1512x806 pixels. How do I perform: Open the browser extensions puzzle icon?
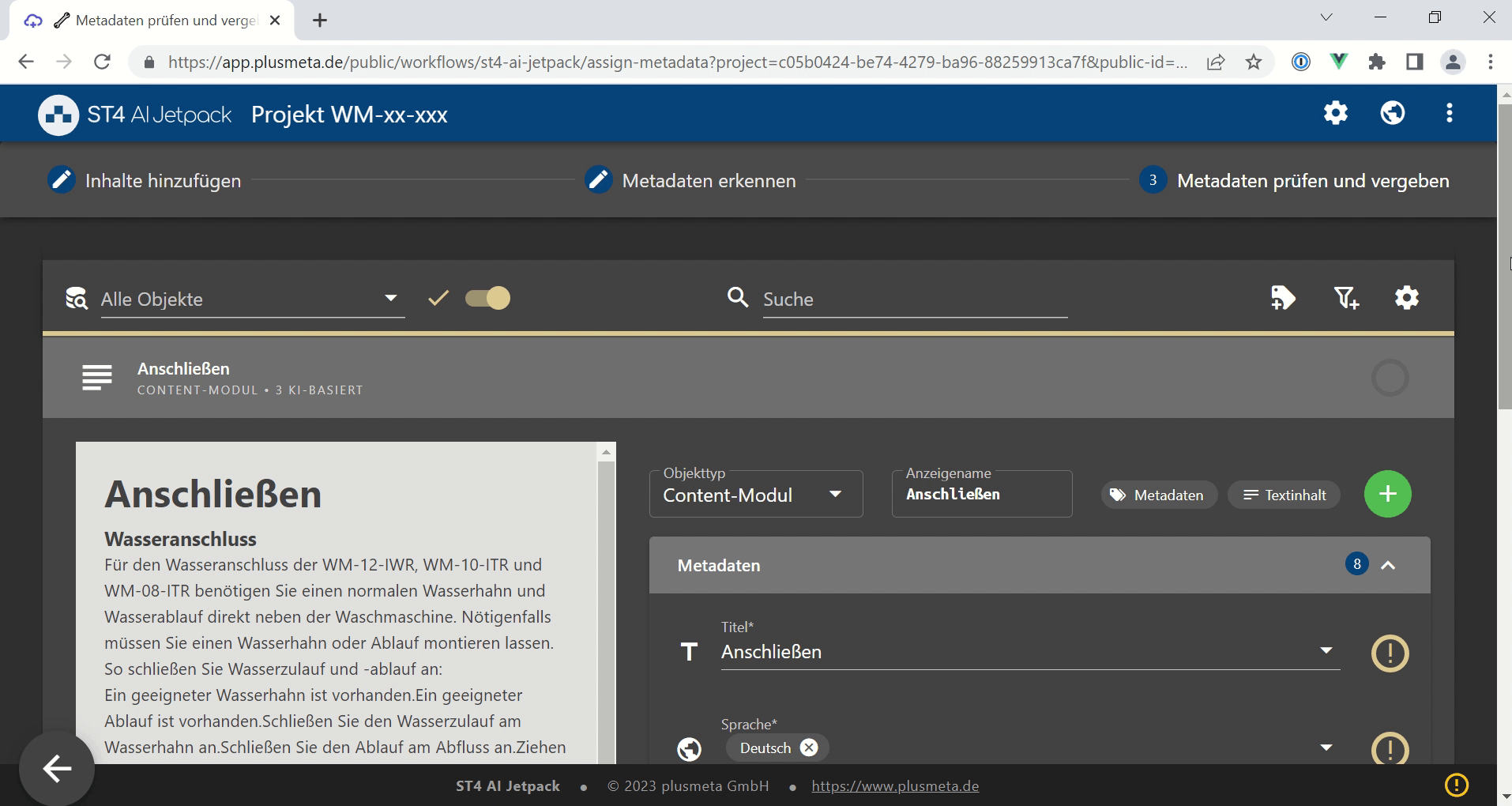coord(1377,62)
